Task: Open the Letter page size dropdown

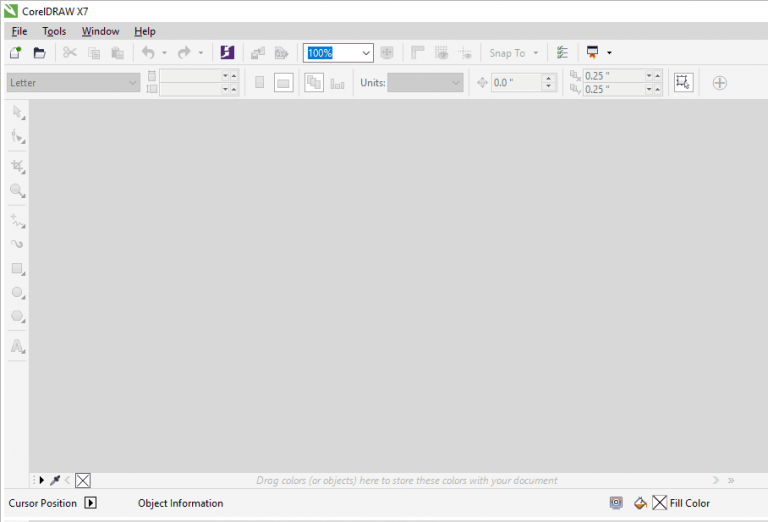Action: [73, 83]
